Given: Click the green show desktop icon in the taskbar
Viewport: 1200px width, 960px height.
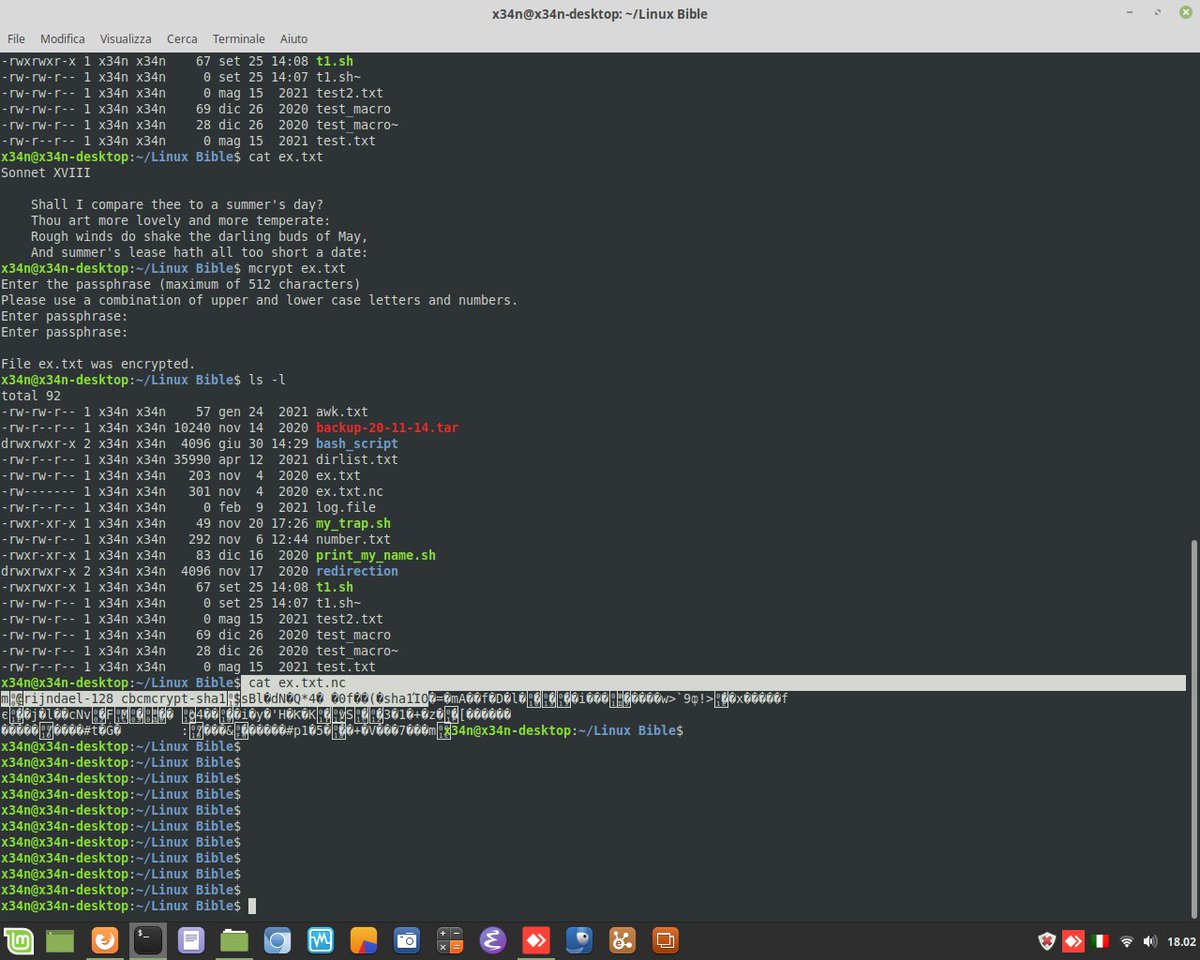Looking at the screenshot, I should click(60, 940).
